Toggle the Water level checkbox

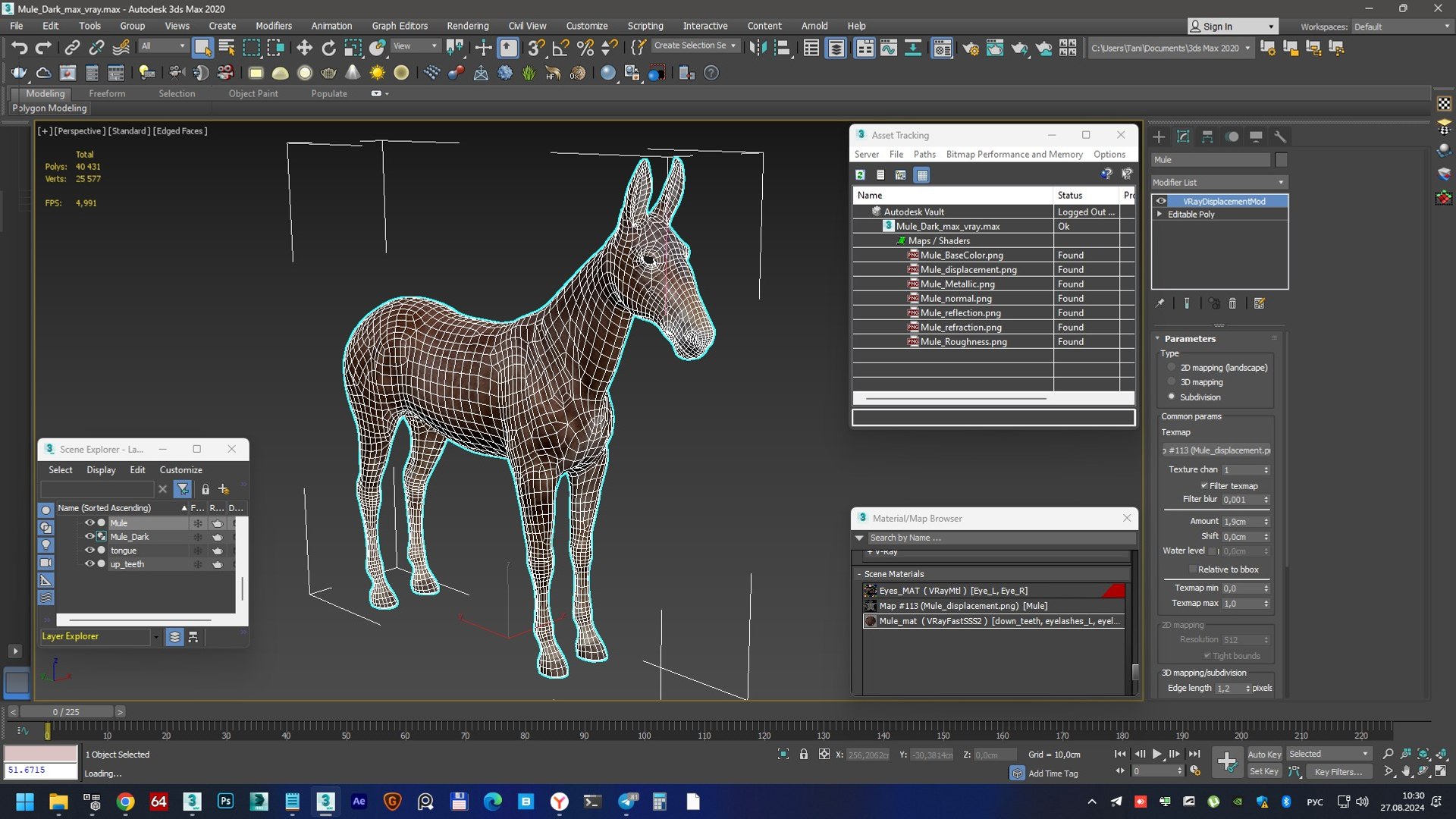tap(1212, 551)
